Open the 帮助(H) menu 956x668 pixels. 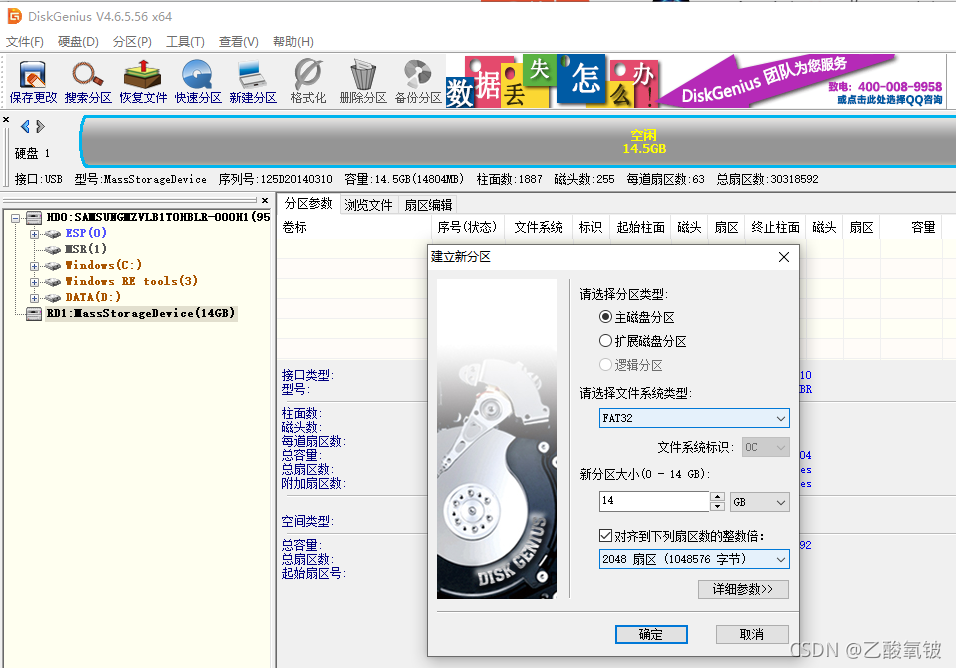[293, 41]
